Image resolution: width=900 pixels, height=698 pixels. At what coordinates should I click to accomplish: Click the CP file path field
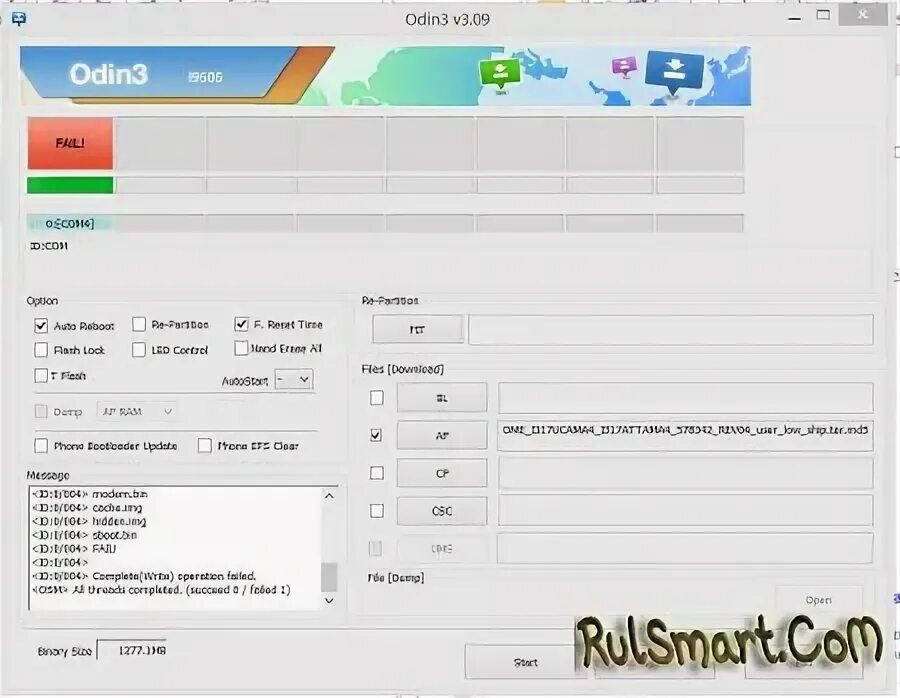tap(685, 474)
